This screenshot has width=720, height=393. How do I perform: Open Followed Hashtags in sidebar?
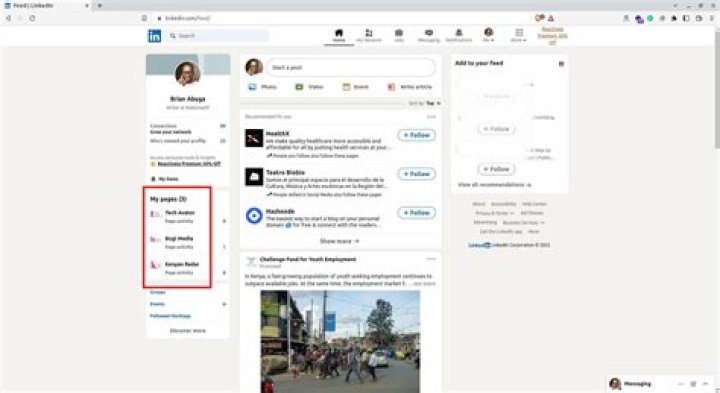(170, 316)
